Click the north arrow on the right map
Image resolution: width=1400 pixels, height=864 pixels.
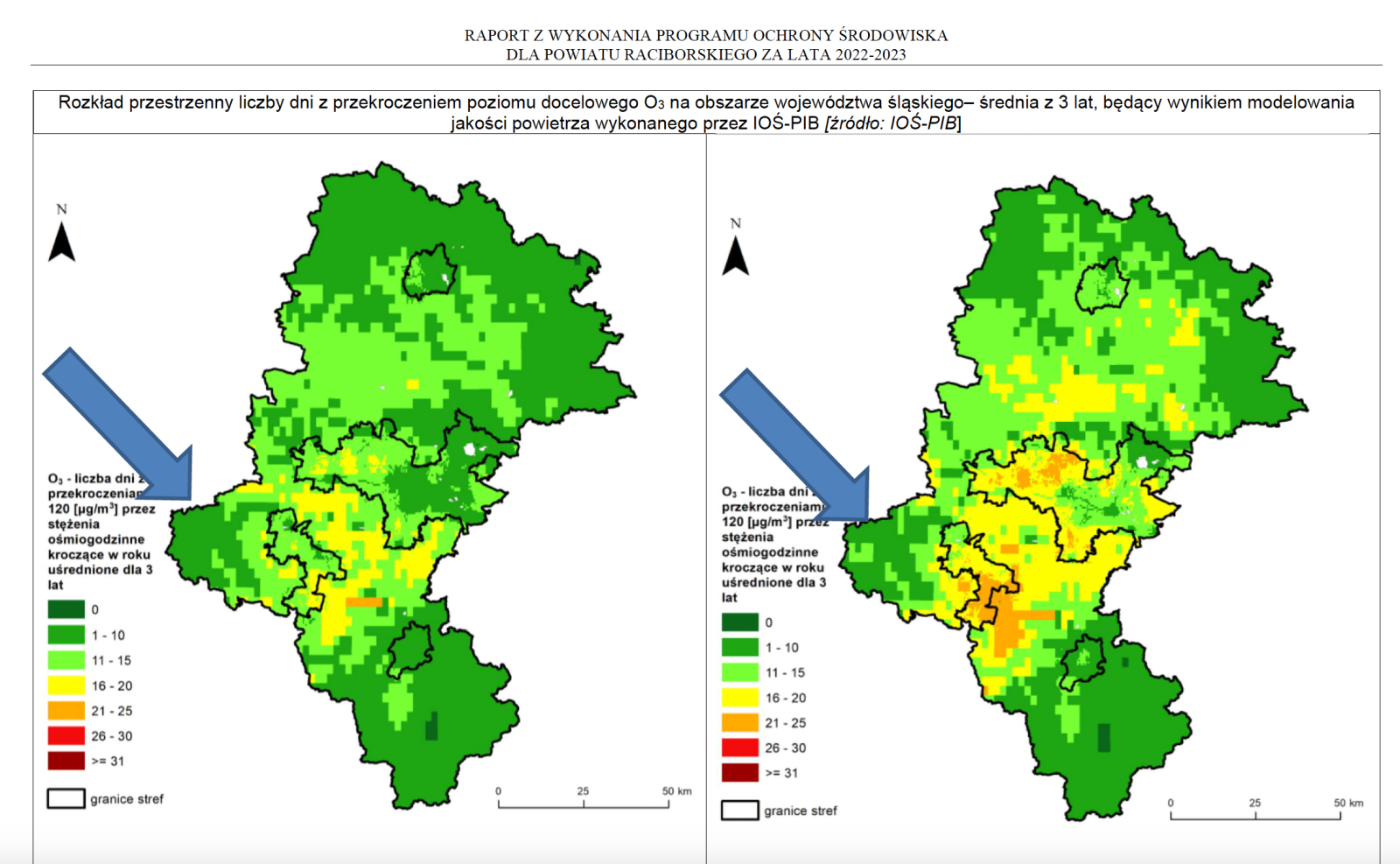[735, 255]
